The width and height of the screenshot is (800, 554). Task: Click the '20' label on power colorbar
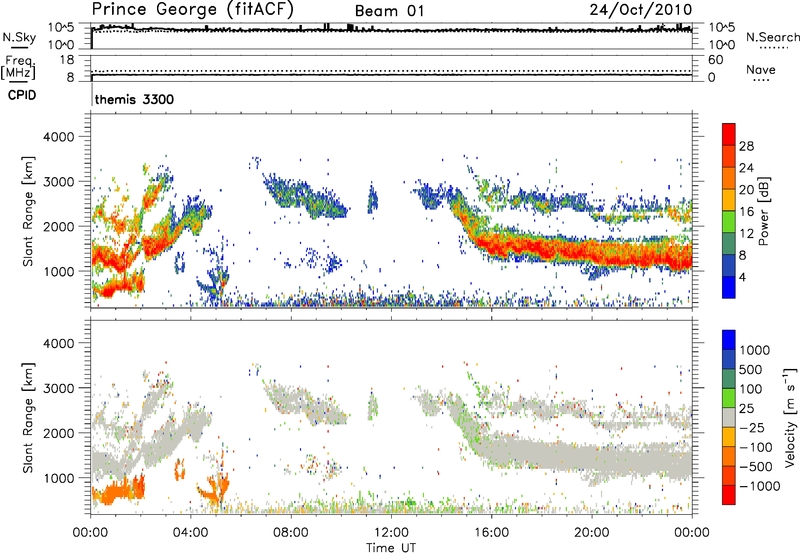pyautogui.click(x=746, y=190)
